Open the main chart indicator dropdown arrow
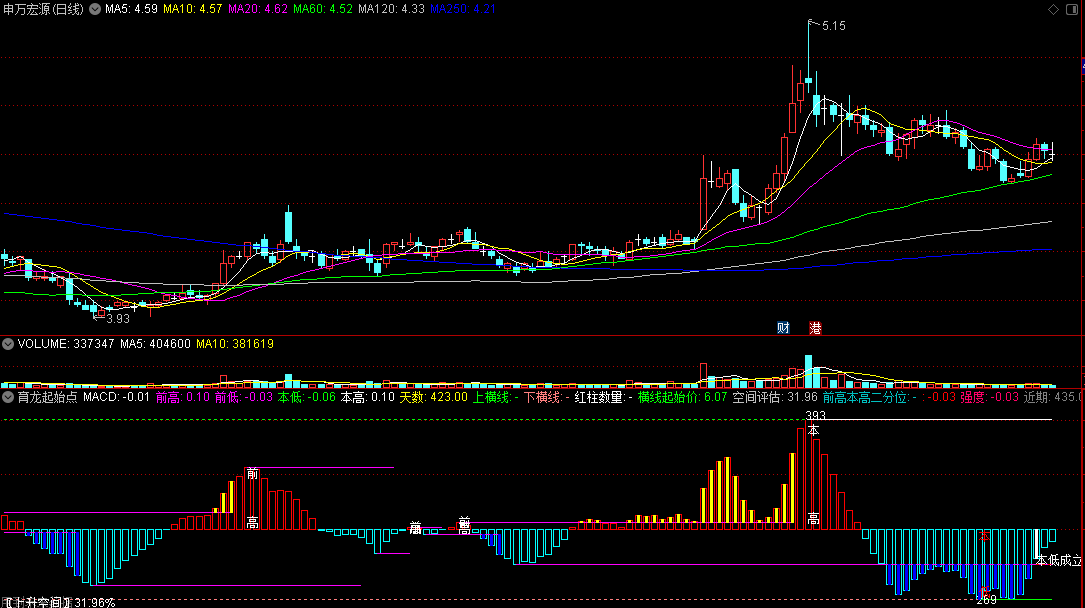Image resolution: width=1085 pixels, height=608 pixels. pyautogui.click(x=95, y=9)
